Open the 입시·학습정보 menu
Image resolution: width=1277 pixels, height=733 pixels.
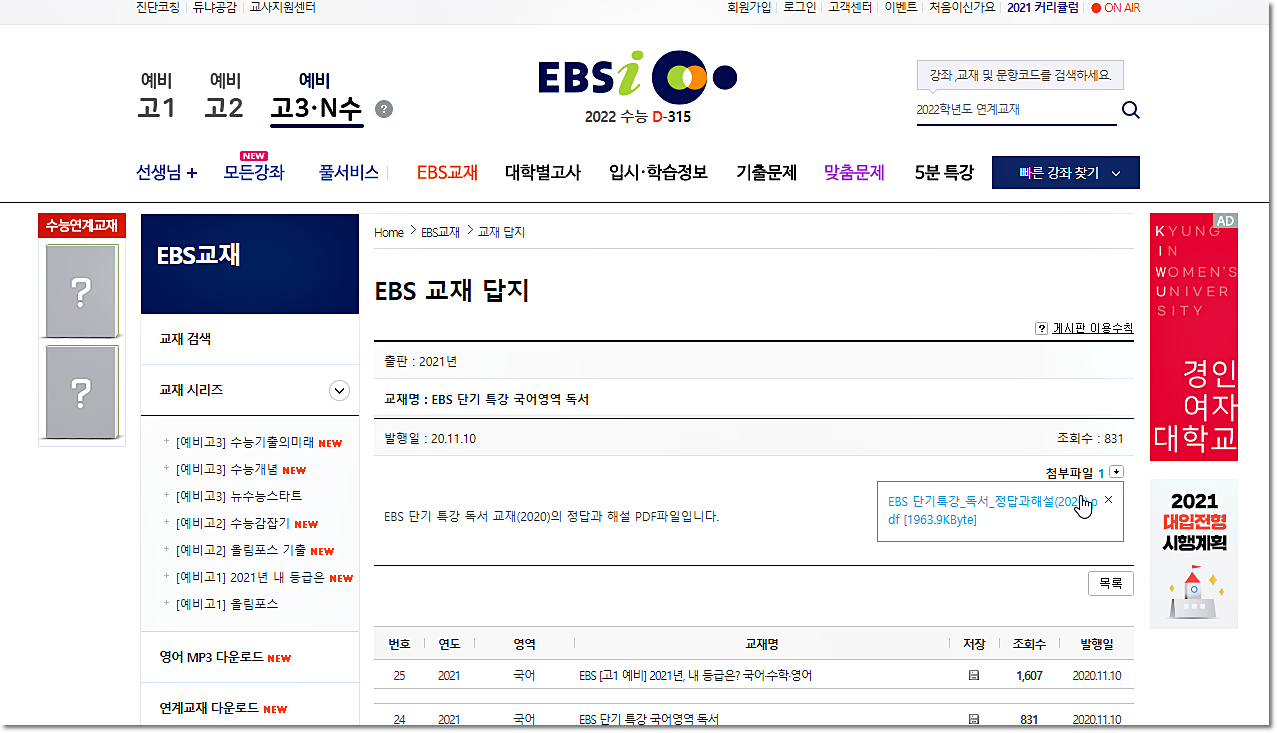[x=658, y=173]
